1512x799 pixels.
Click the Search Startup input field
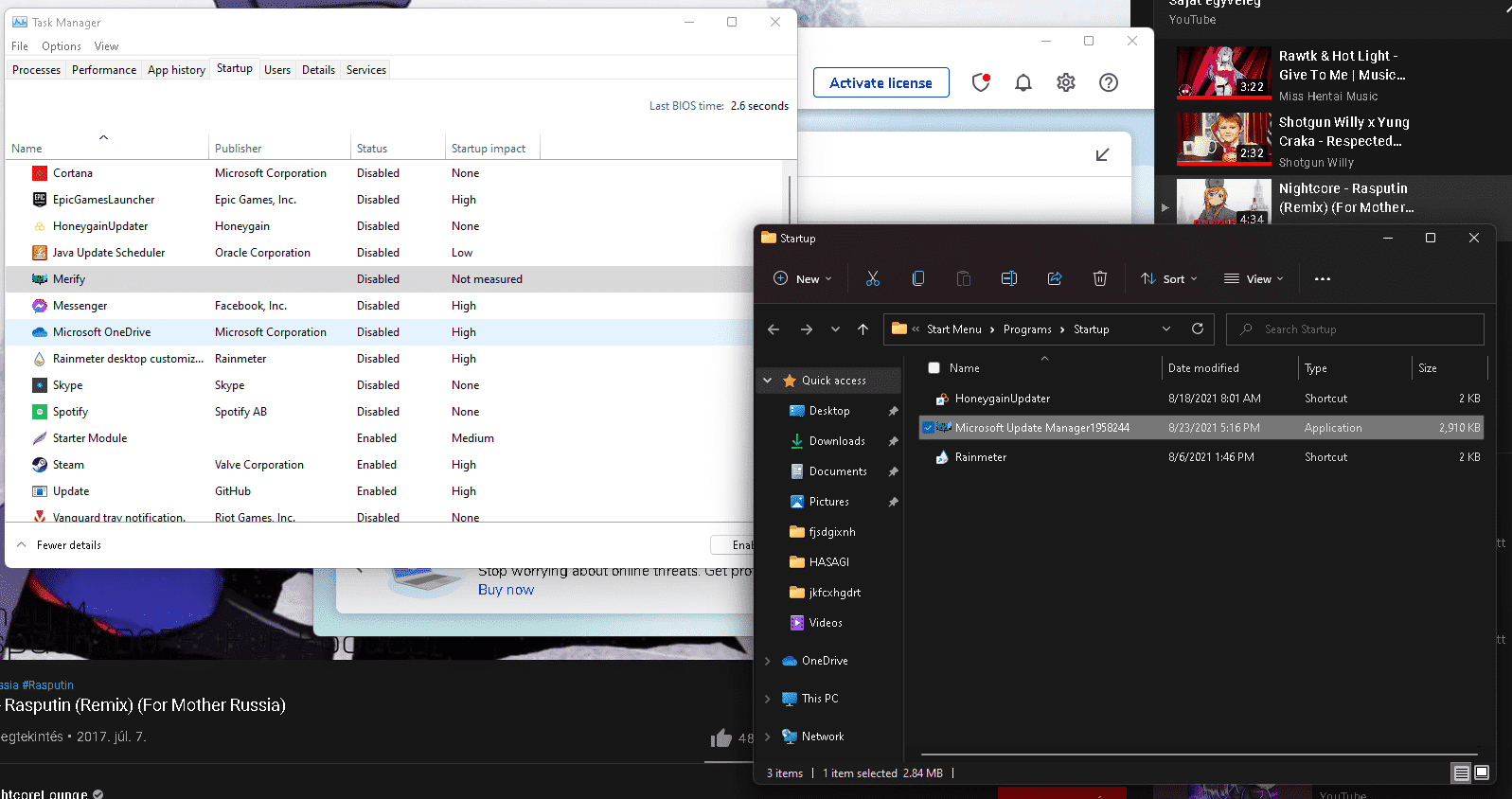1355,329
